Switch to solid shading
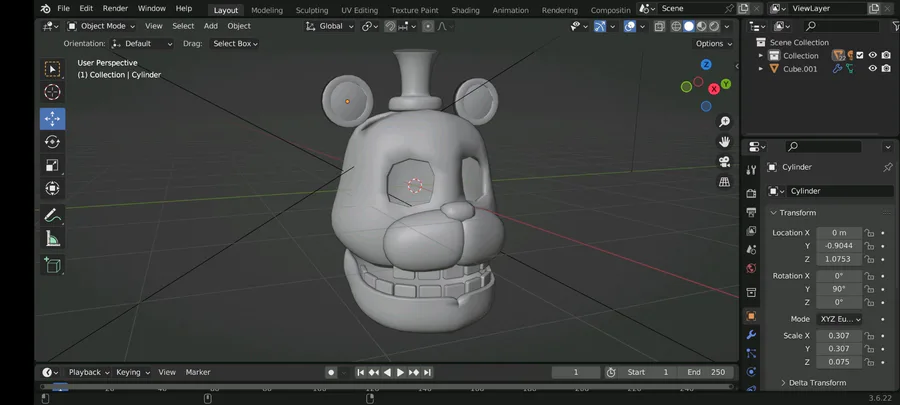The image size is (900, 405). pos(689,26)
